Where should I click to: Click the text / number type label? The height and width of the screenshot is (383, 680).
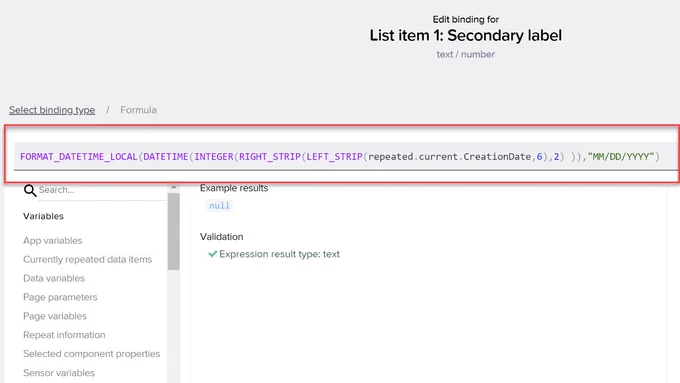click(x=465, y=55)
